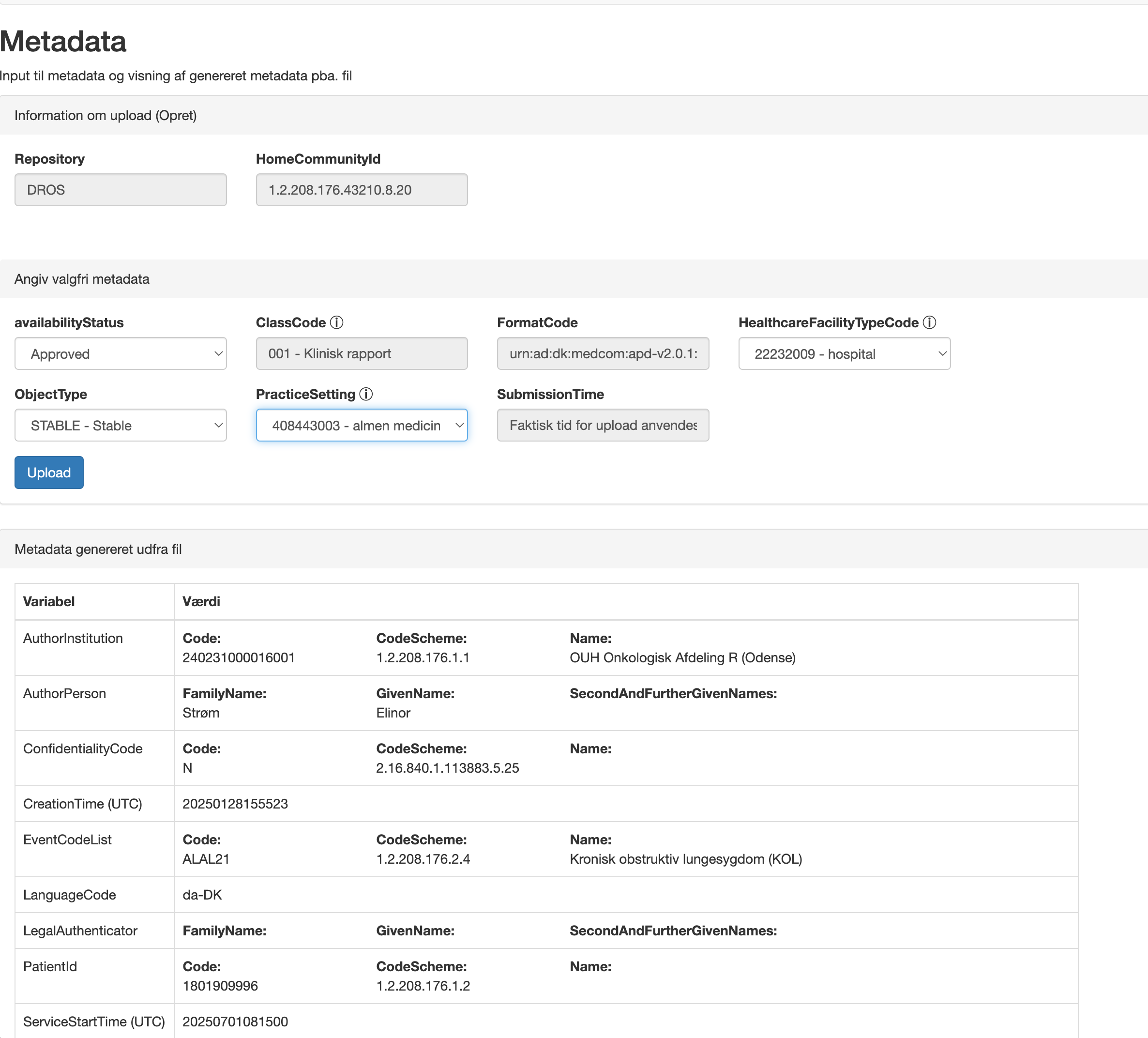Image resolution: width=1148 pixels, height=1038 pixels.
Task: Click the Værdi column header
Action: [x=201, y=602]
